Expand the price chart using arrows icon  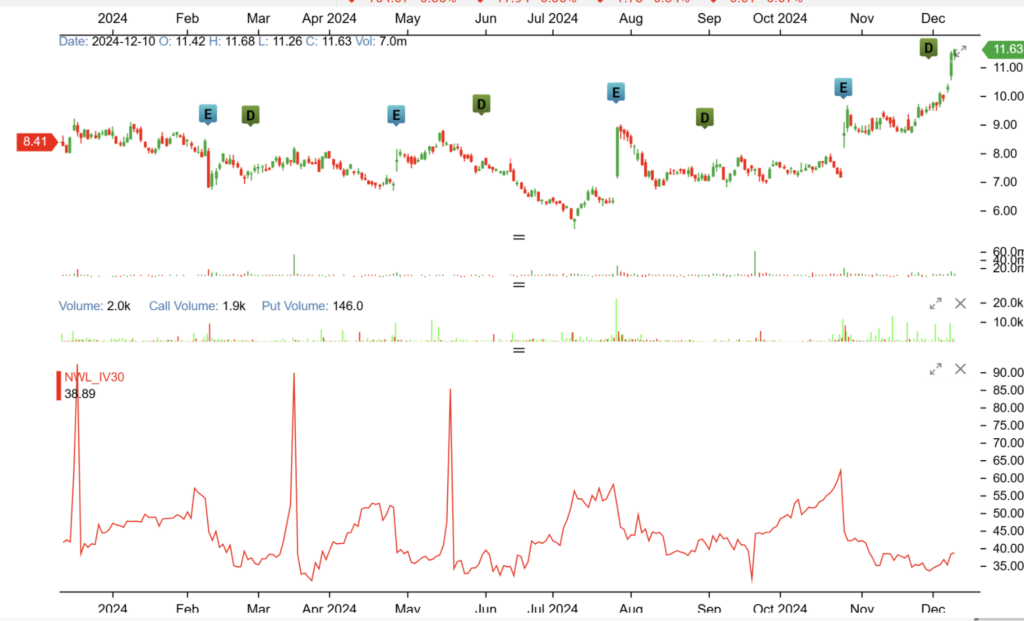(960, 52)
